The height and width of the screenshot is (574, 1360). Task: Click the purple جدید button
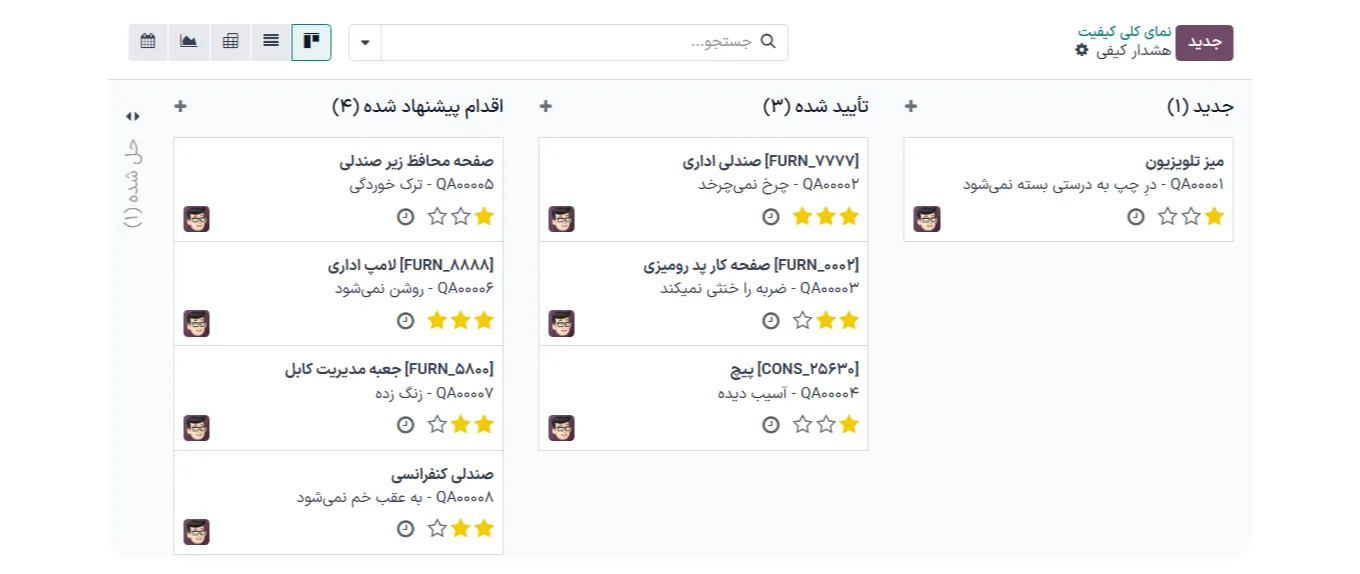click(x=1204, y=42)
